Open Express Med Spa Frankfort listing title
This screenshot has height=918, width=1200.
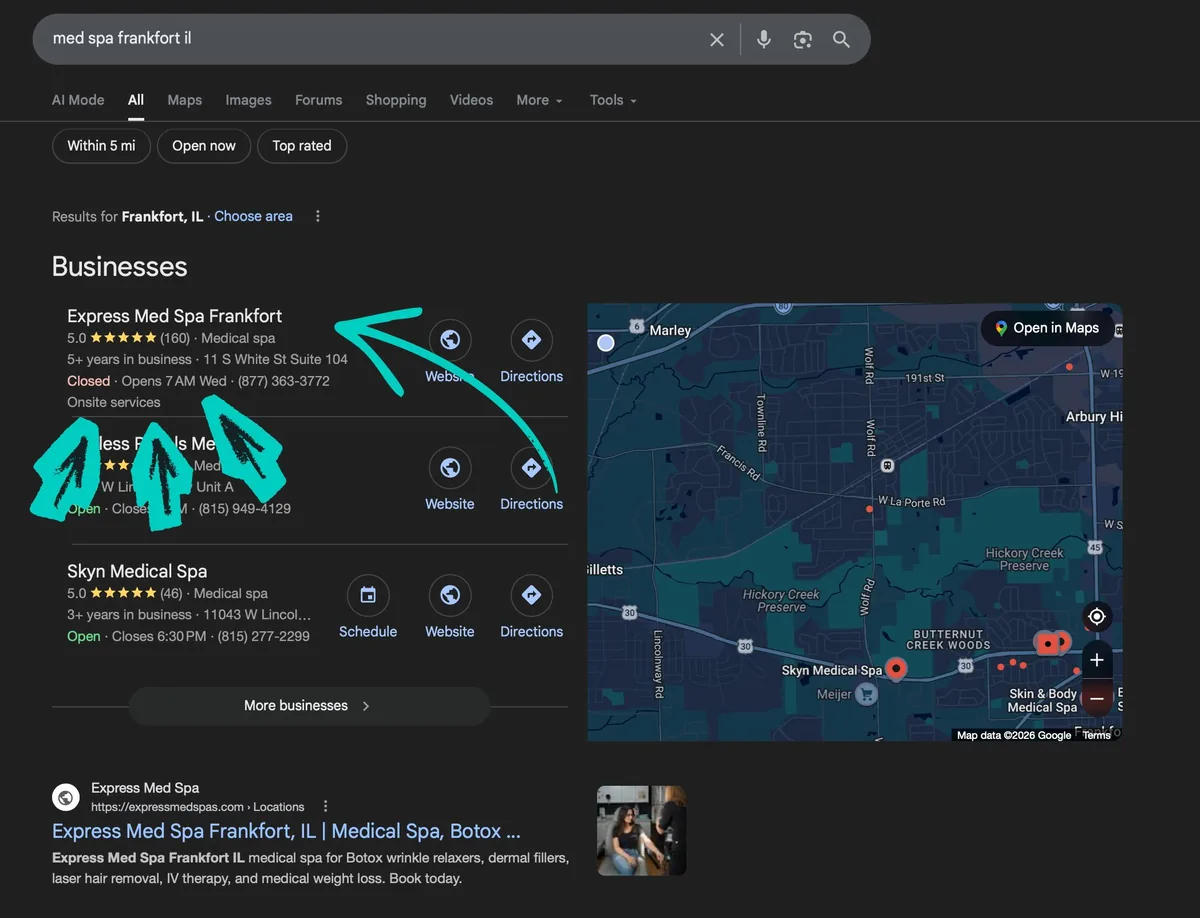(x=175, y=316)
